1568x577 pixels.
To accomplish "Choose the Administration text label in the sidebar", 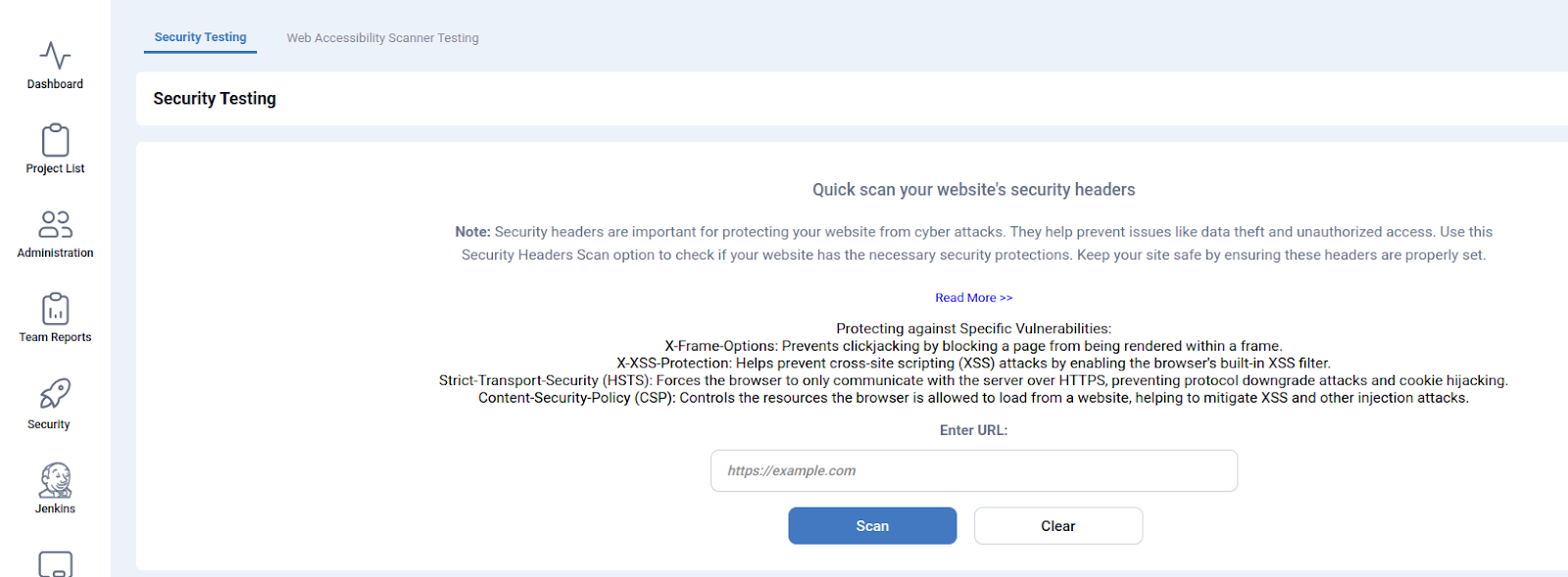I will [x=55, y=253].
